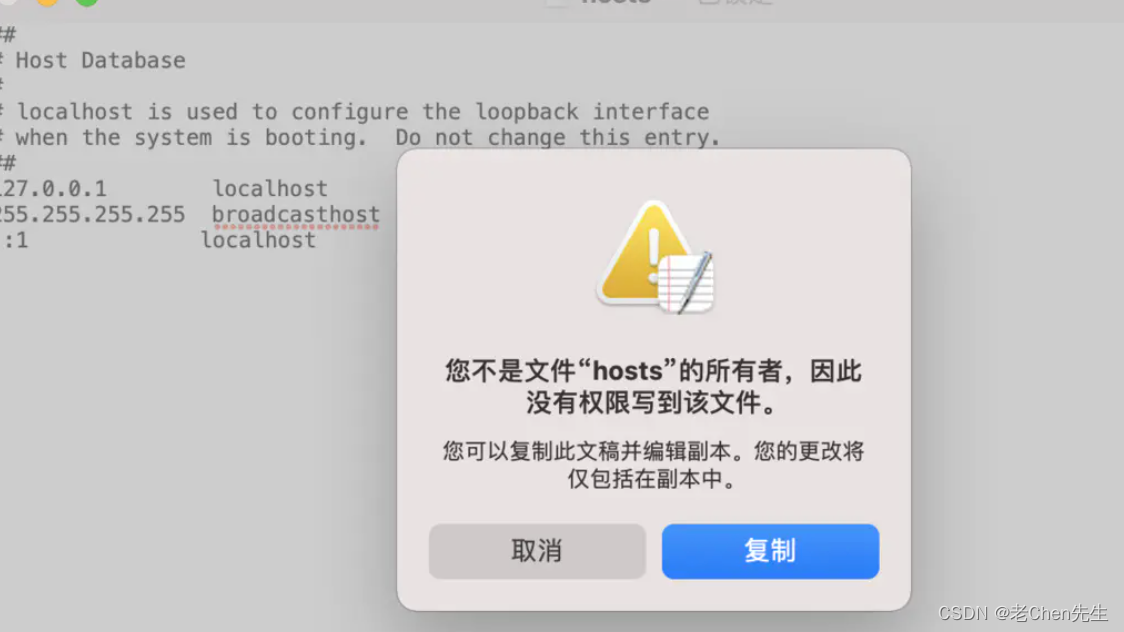The image size is (1124, 632).
Task: Click localhost next to 127.0.0.1
Action: 270,188
